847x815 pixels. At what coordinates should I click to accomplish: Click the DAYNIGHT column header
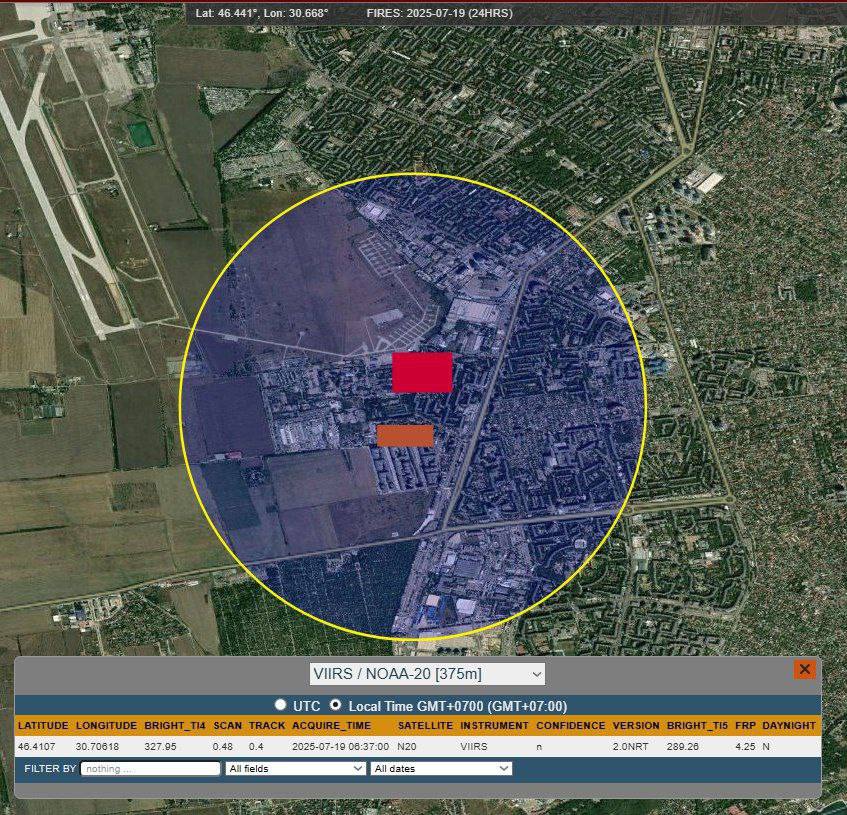pos(789,725)
